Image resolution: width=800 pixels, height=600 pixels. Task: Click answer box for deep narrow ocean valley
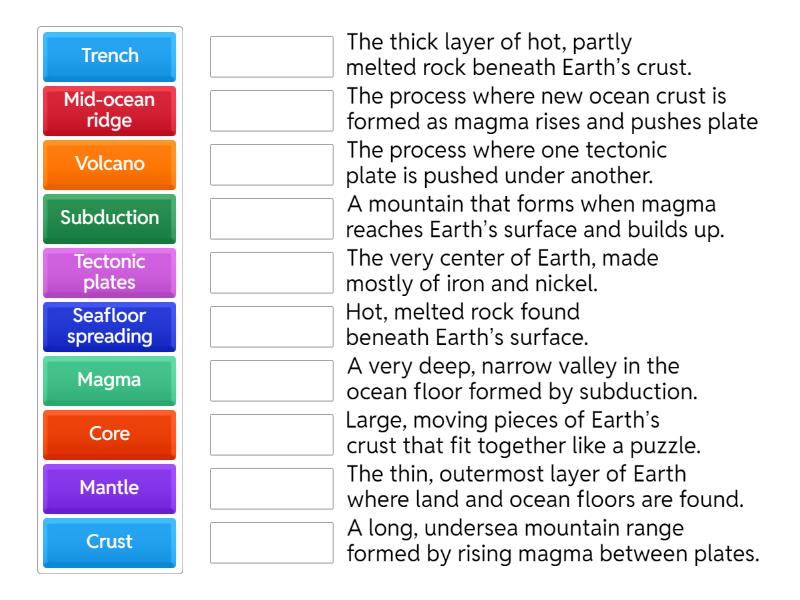coord(271,381)
